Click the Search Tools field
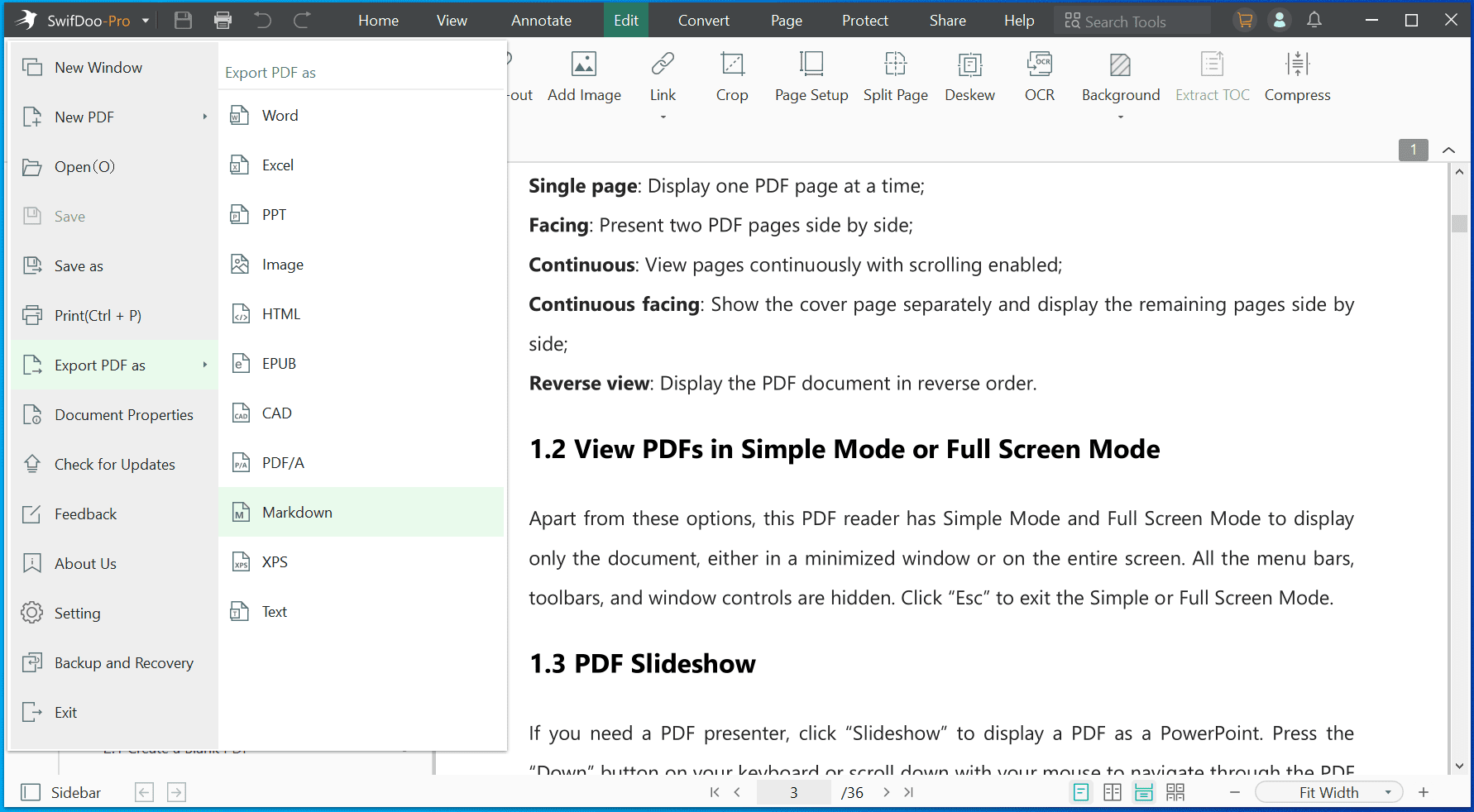This screenshot has width=1474, height=812. 1132,21
